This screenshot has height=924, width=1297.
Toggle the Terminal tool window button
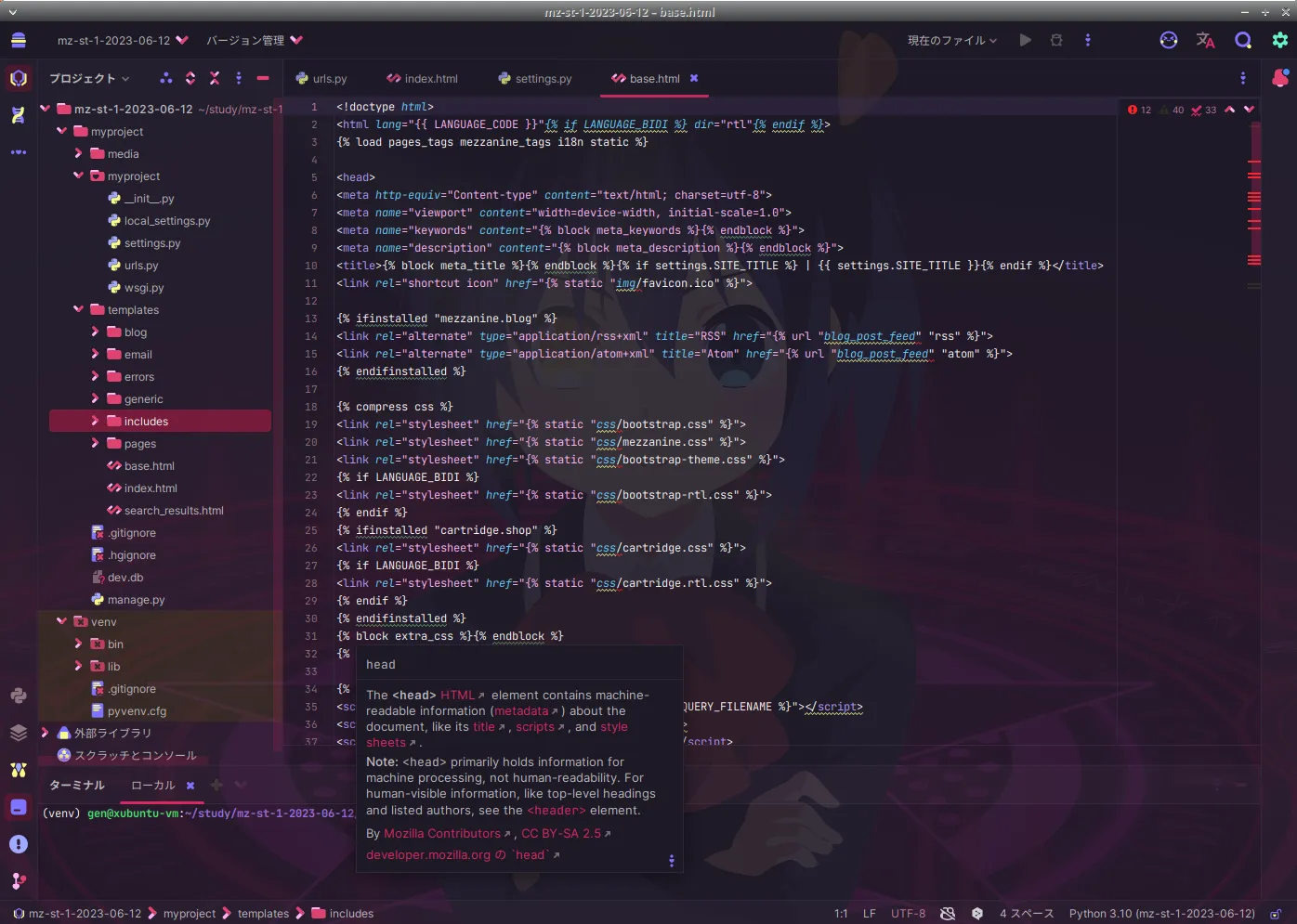tap(19, 807)
